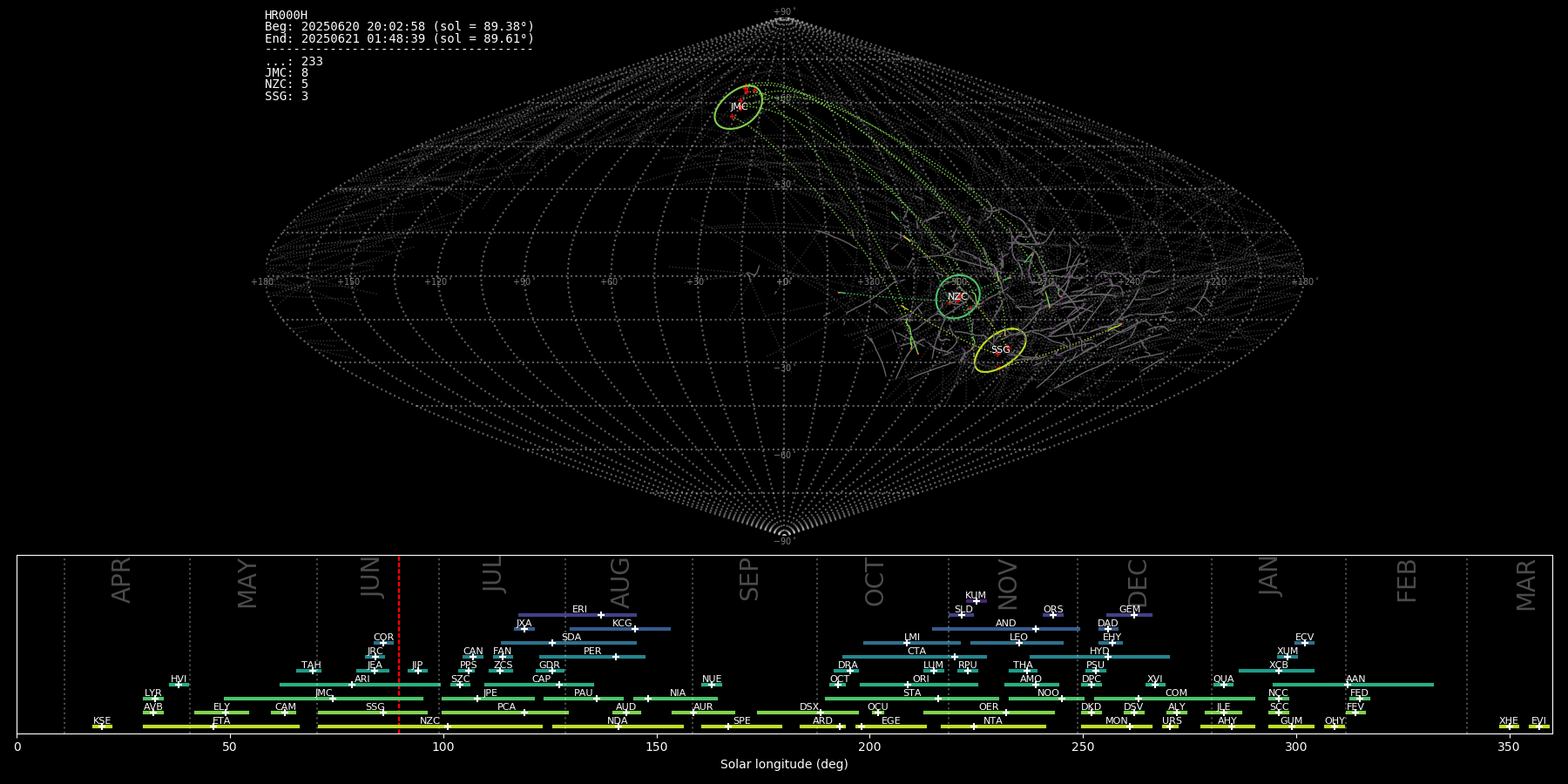Click the LEO shower label in timeline
The image size is (1568, 784).
tap(1018, 638)
